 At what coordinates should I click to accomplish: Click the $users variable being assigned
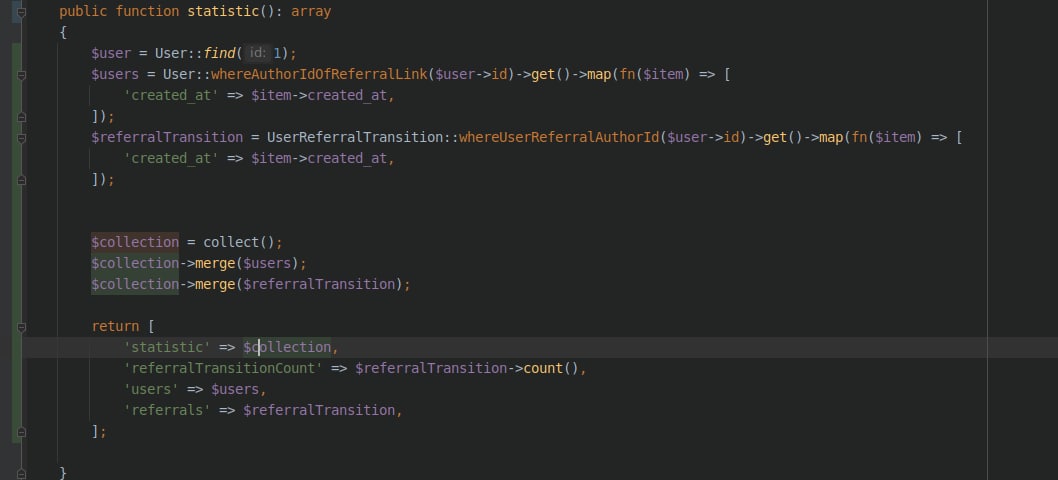(115, 74)
